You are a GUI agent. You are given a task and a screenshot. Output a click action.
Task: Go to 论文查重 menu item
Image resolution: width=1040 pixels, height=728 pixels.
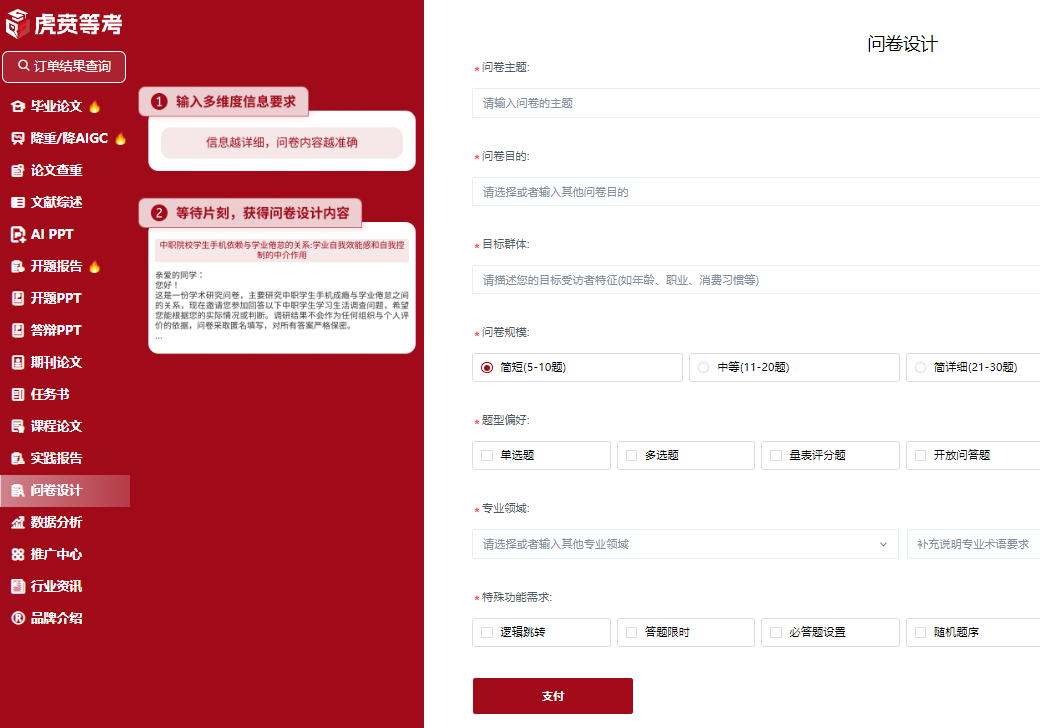tap(56, 170)
